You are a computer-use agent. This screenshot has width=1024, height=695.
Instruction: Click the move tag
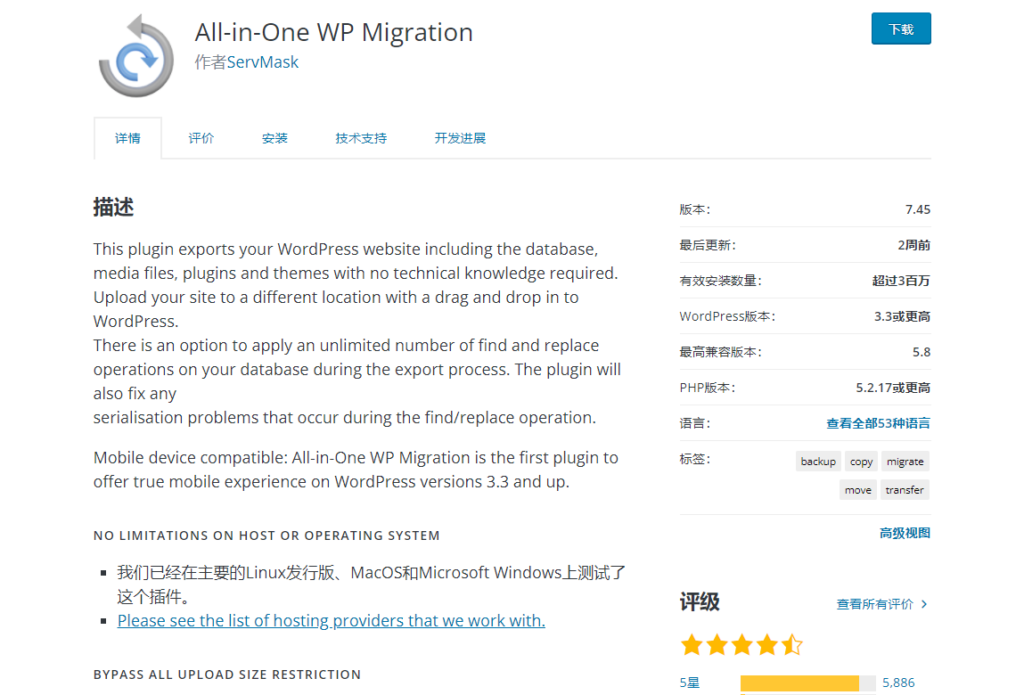(x=857, y=490)
